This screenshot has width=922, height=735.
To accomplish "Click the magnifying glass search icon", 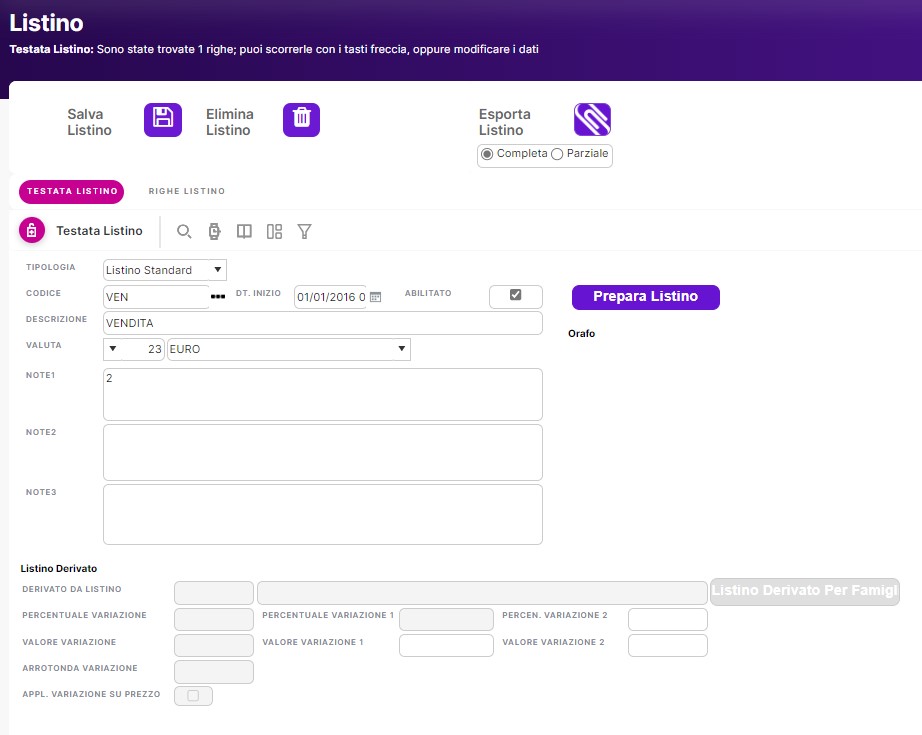I will (x=184, y=231).
